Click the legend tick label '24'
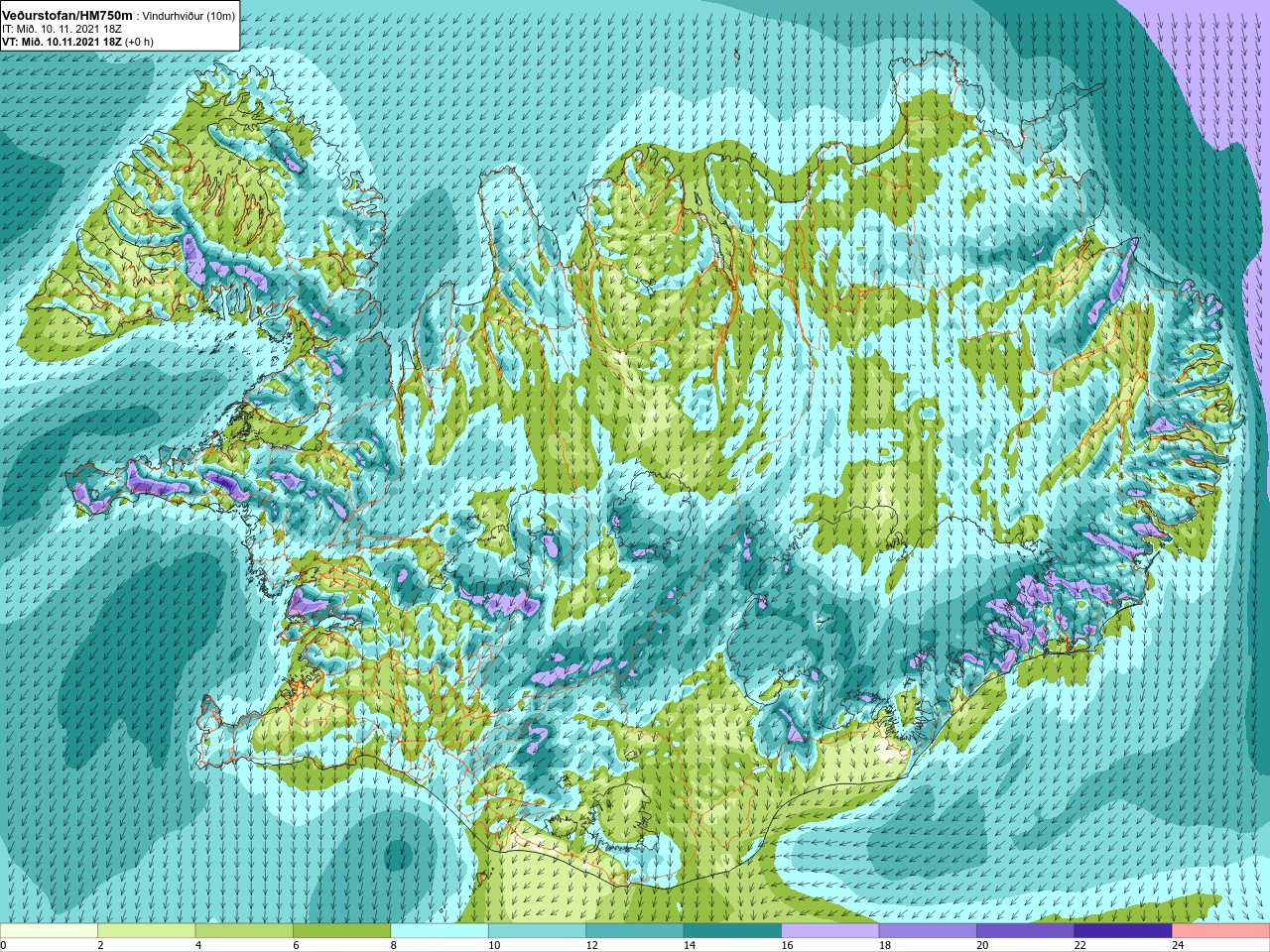The height and width of the screenshot is (952, 1270). 1178,945
